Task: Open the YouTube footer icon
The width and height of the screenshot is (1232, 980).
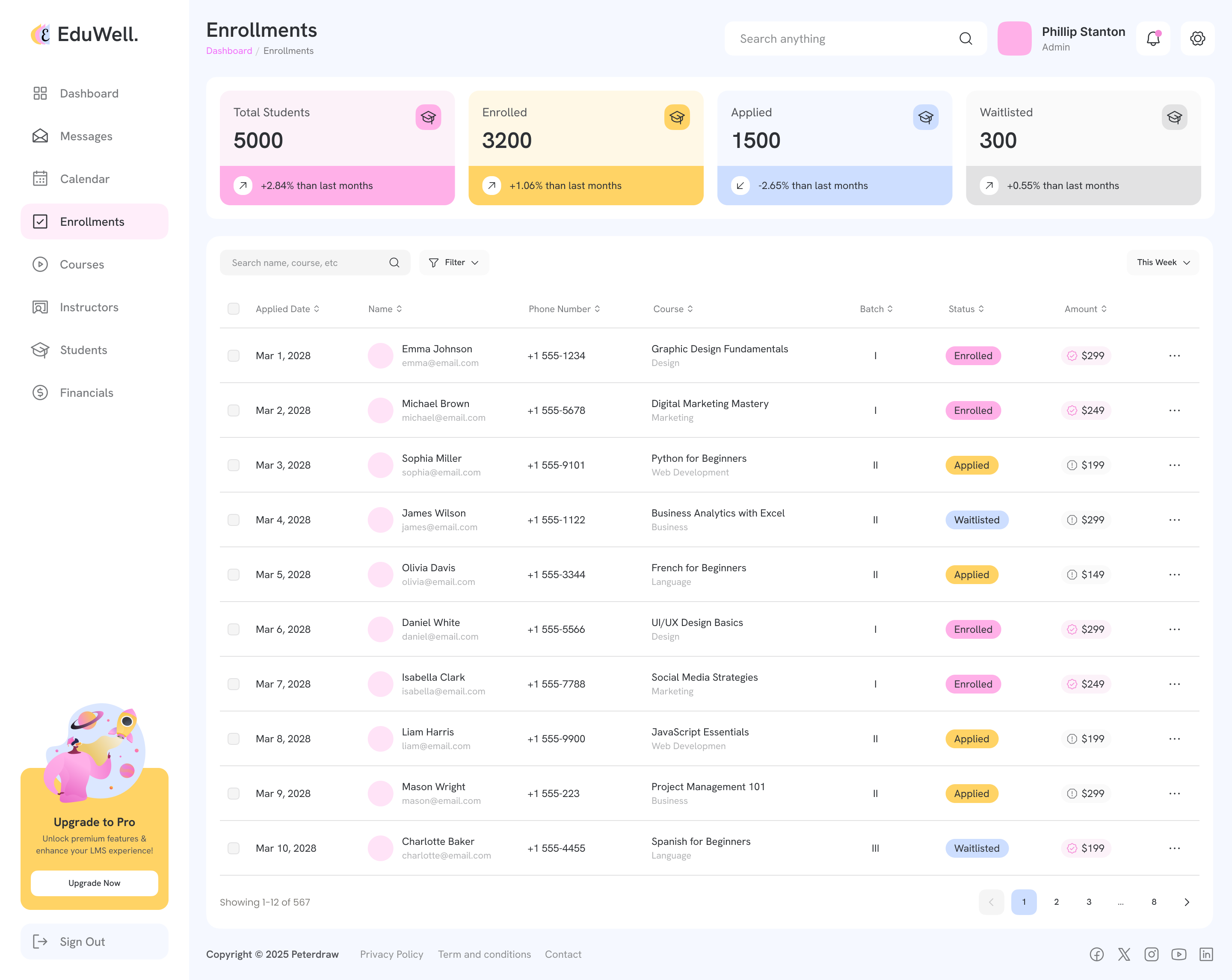Action: tap(1178, 954)
